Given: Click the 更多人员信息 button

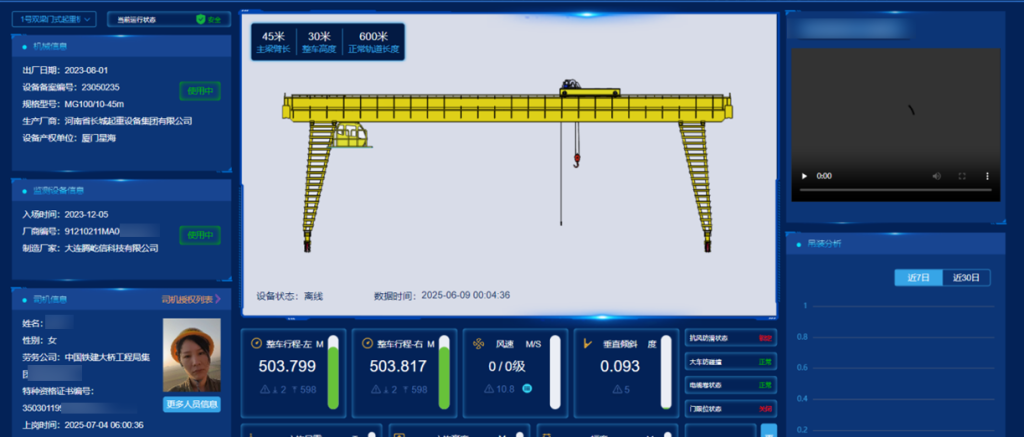Looking at the screenshot, I should click(x=191, y=404).
